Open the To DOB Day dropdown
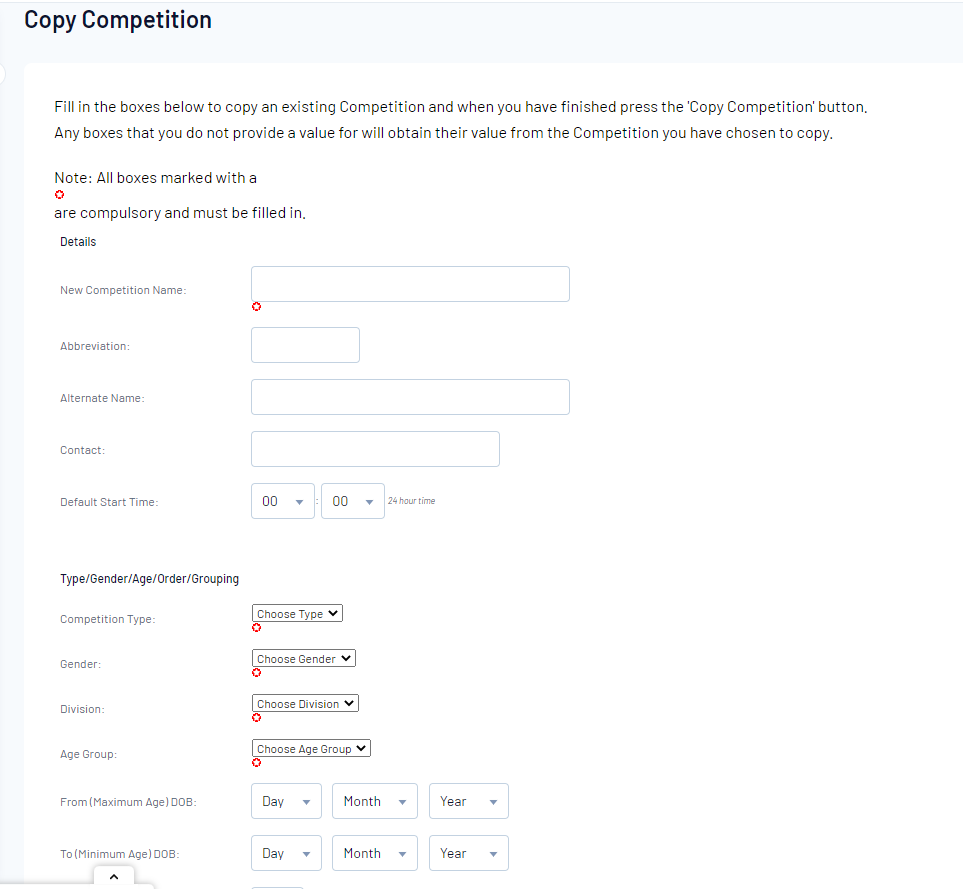Screen dimensions: 963x889 (286, 853)
